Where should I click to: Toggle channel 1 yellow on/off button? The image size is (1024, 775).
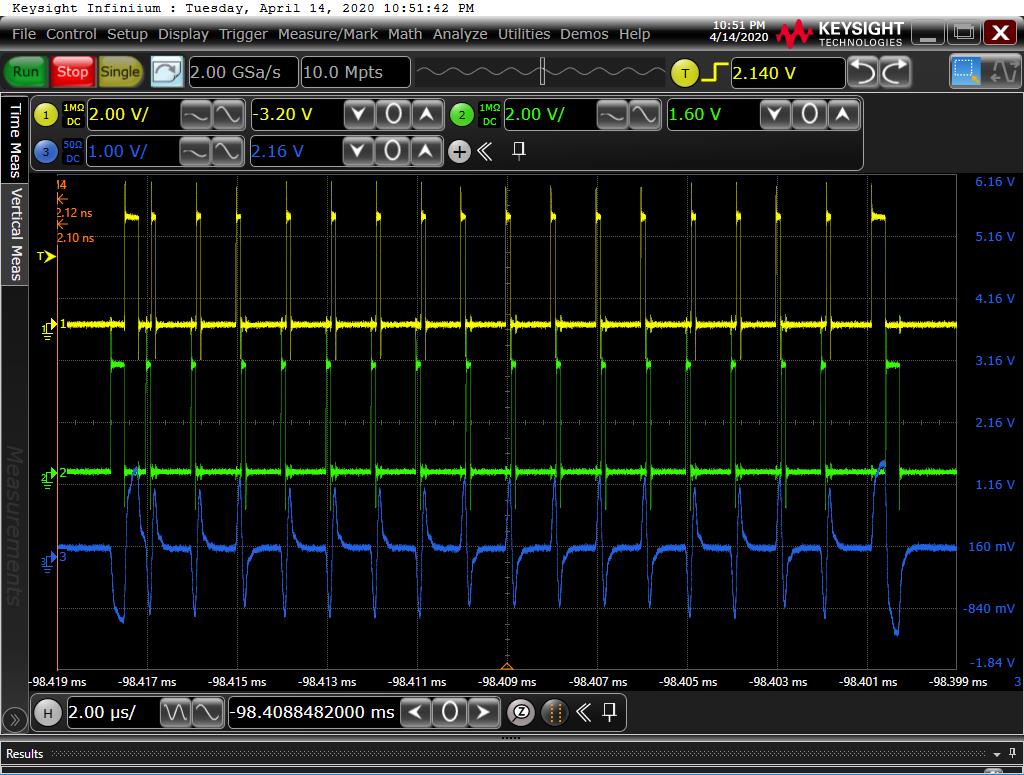46,115
